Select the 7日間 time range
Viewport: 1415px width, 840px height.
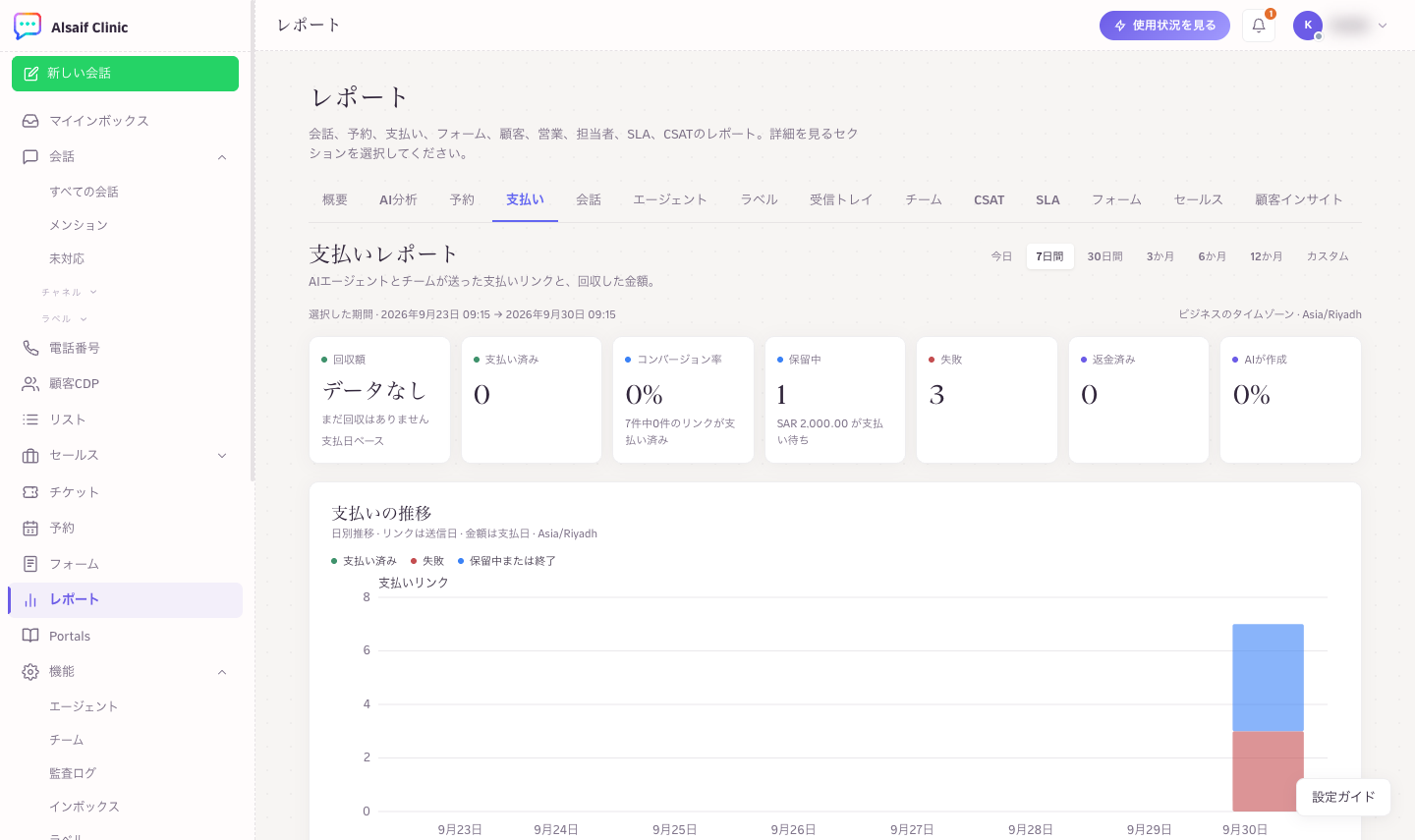coord(1049,256)
